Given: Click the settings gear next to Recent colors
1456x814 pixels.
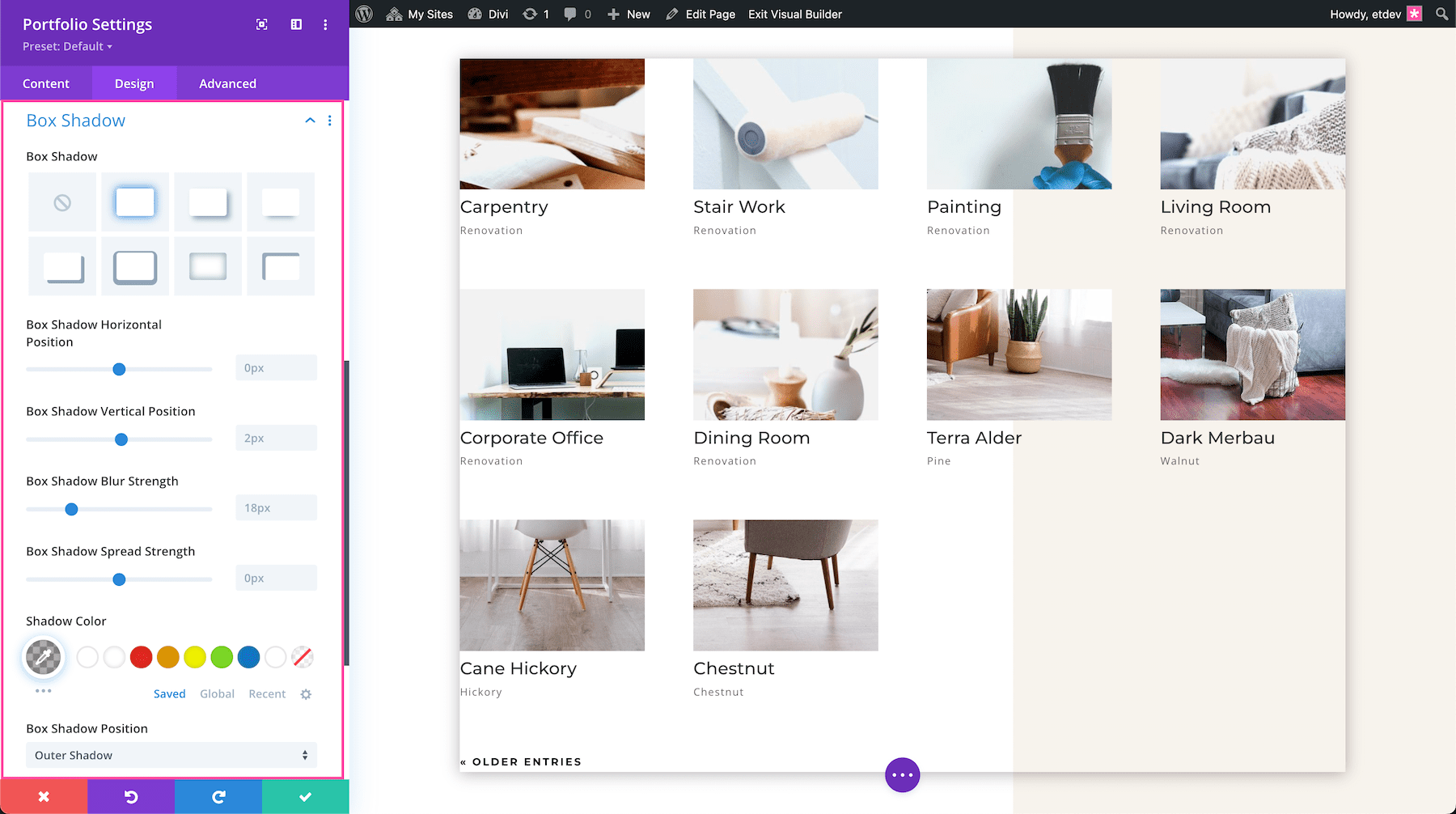Looking at the screenshot, I should [306, 693].
